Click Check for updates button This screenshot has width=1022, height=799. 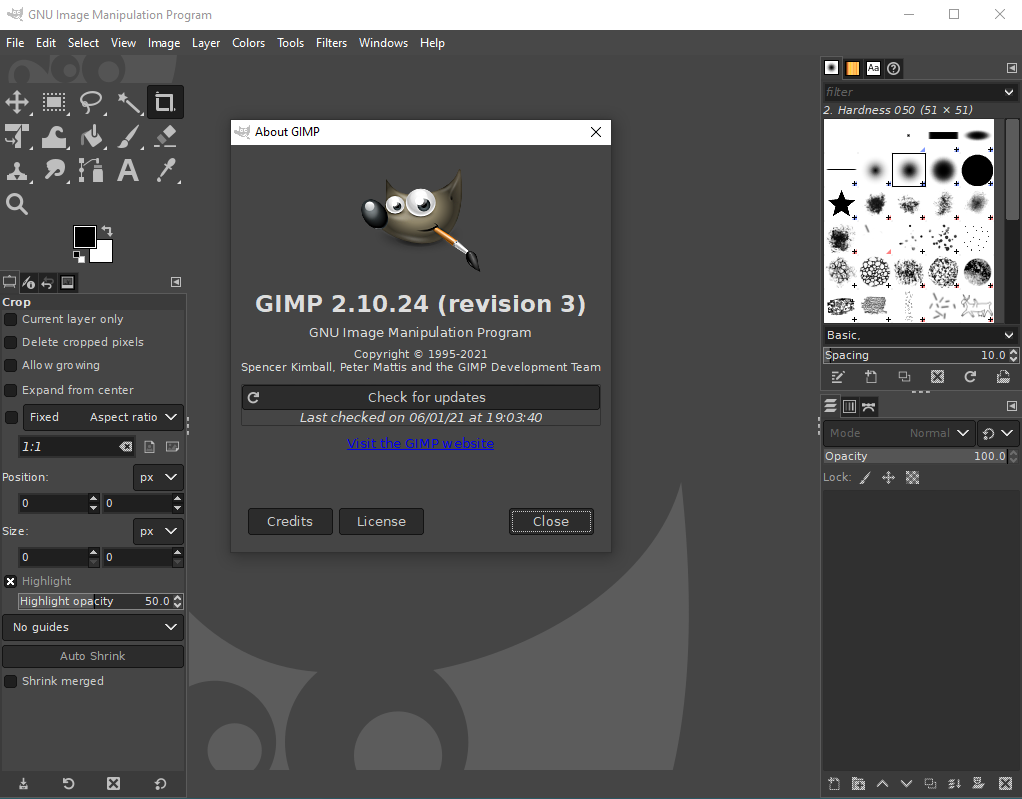click(420, 397)
